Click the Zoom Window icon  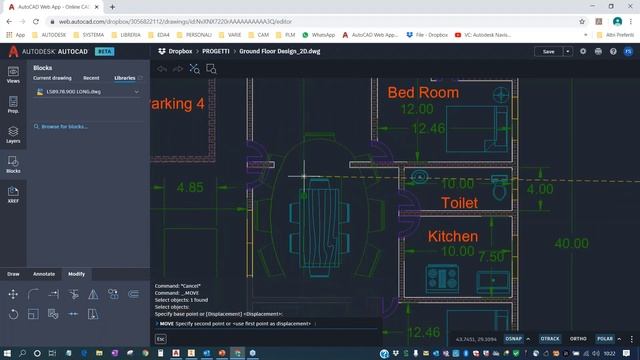211,69
